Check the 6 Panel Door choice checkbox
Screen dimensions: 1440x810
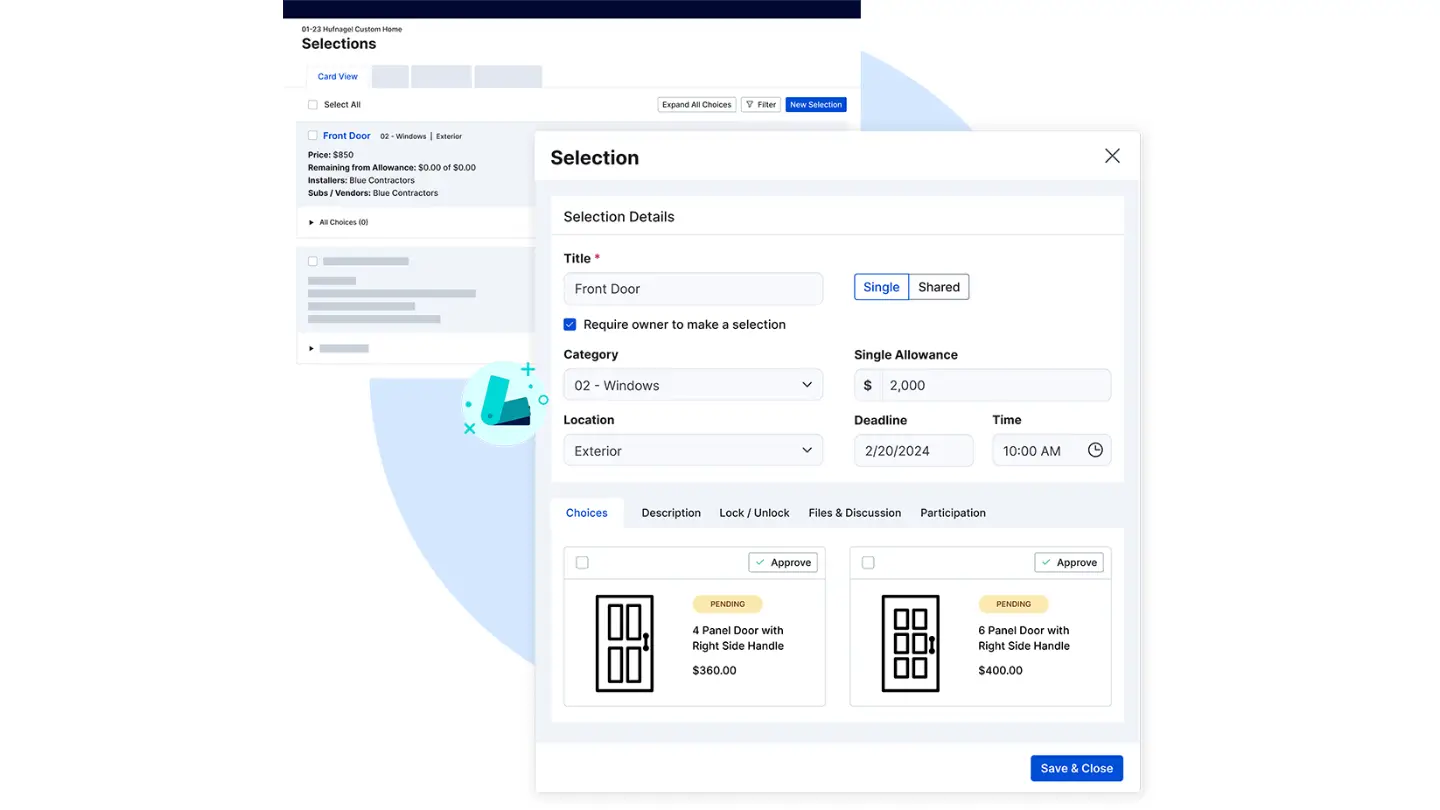(x=868, y=563)
